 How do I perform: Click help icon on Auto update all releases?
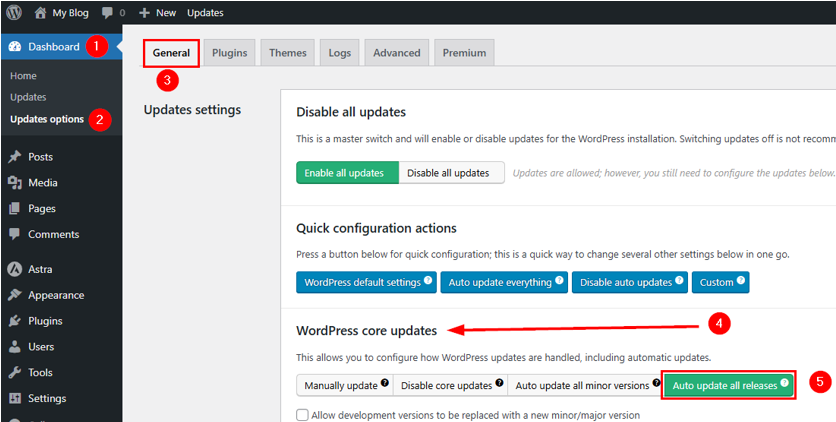pyautogui.click(x=784, y=383)
